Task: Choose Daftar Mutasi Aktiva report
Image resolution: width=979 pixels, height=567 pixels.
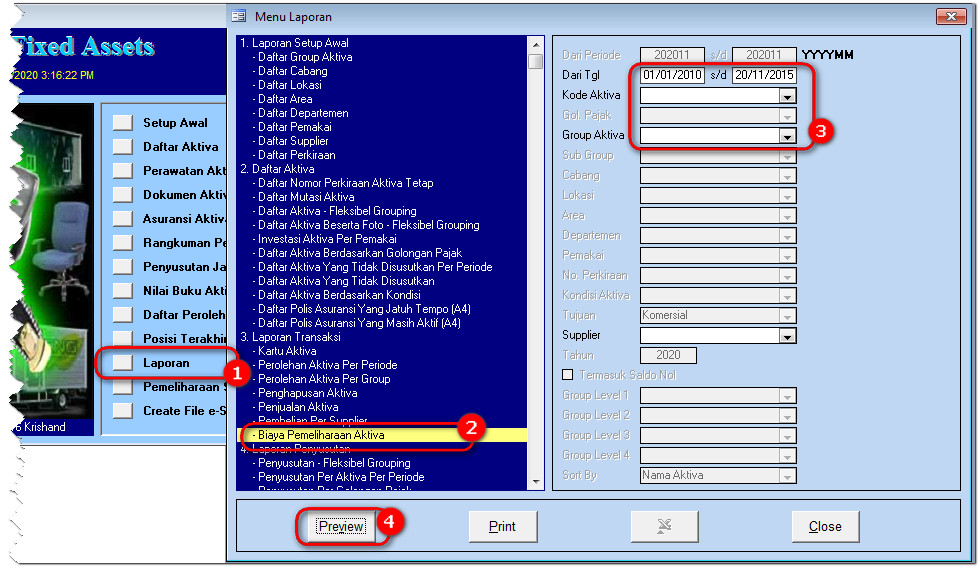Action: (x=306, y=197)
